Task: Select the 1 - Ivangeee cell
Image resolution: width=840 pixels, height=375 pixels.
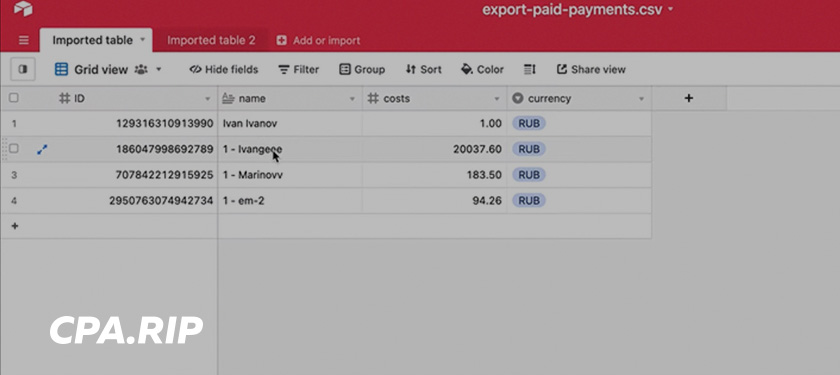Action: click(290, 149)
